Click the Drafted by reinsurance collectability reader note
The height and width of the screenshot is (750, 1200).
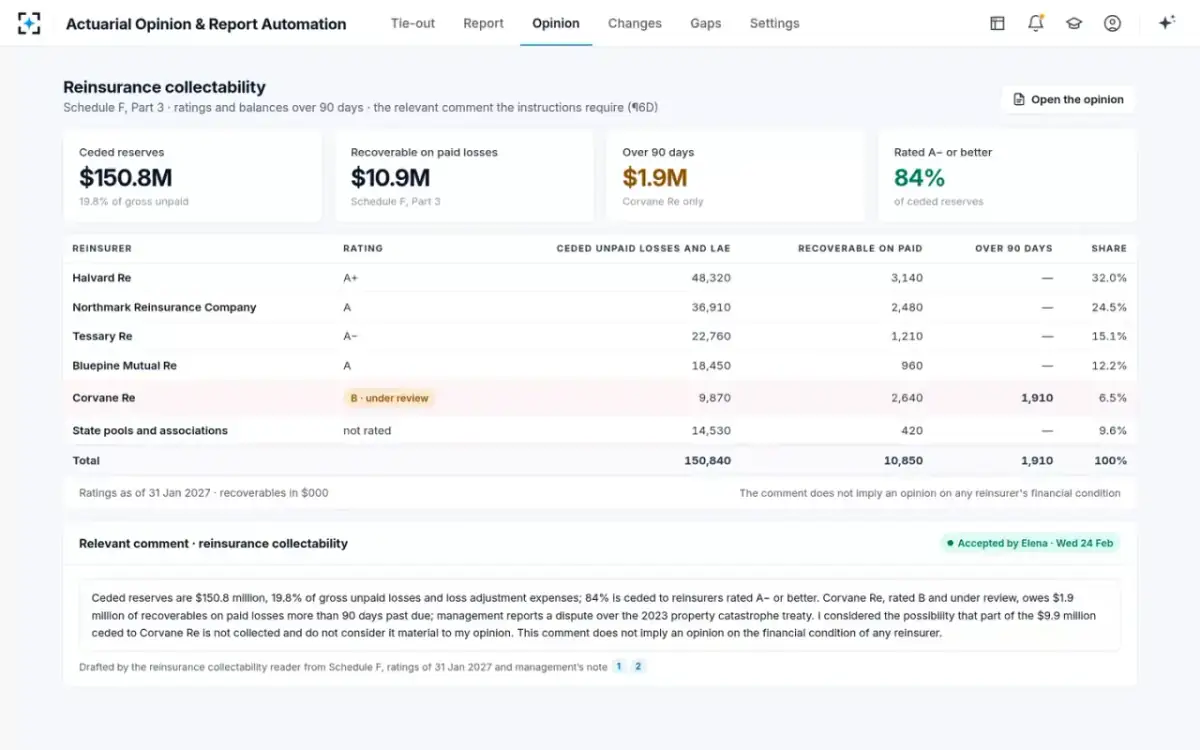tap(343, 667)
